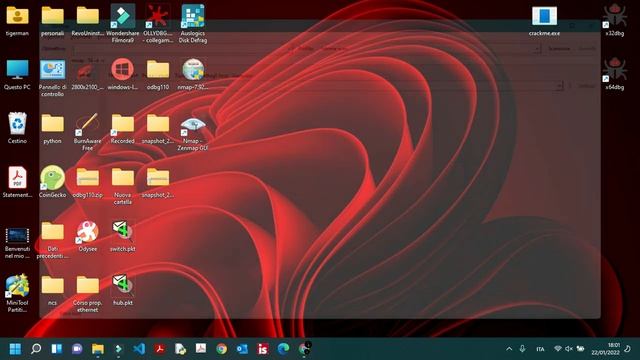640x360 pixels.
Task: Launch the Wondershare Filmora9 shortcut
Action: (123, 16)
